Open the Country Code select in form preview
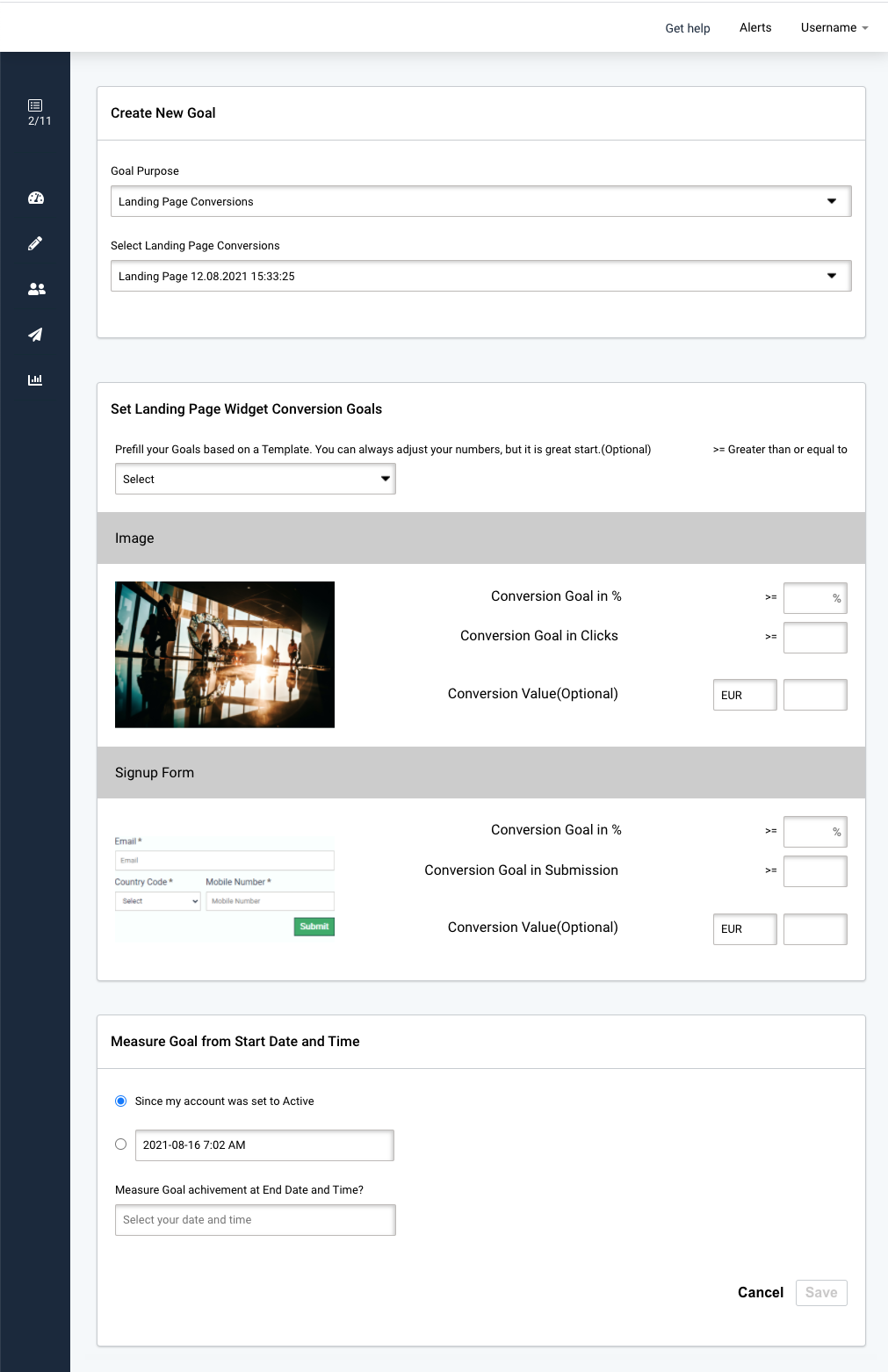Image resolution: width=888 pixels, height=1372 pixels. tap(158, 901)
